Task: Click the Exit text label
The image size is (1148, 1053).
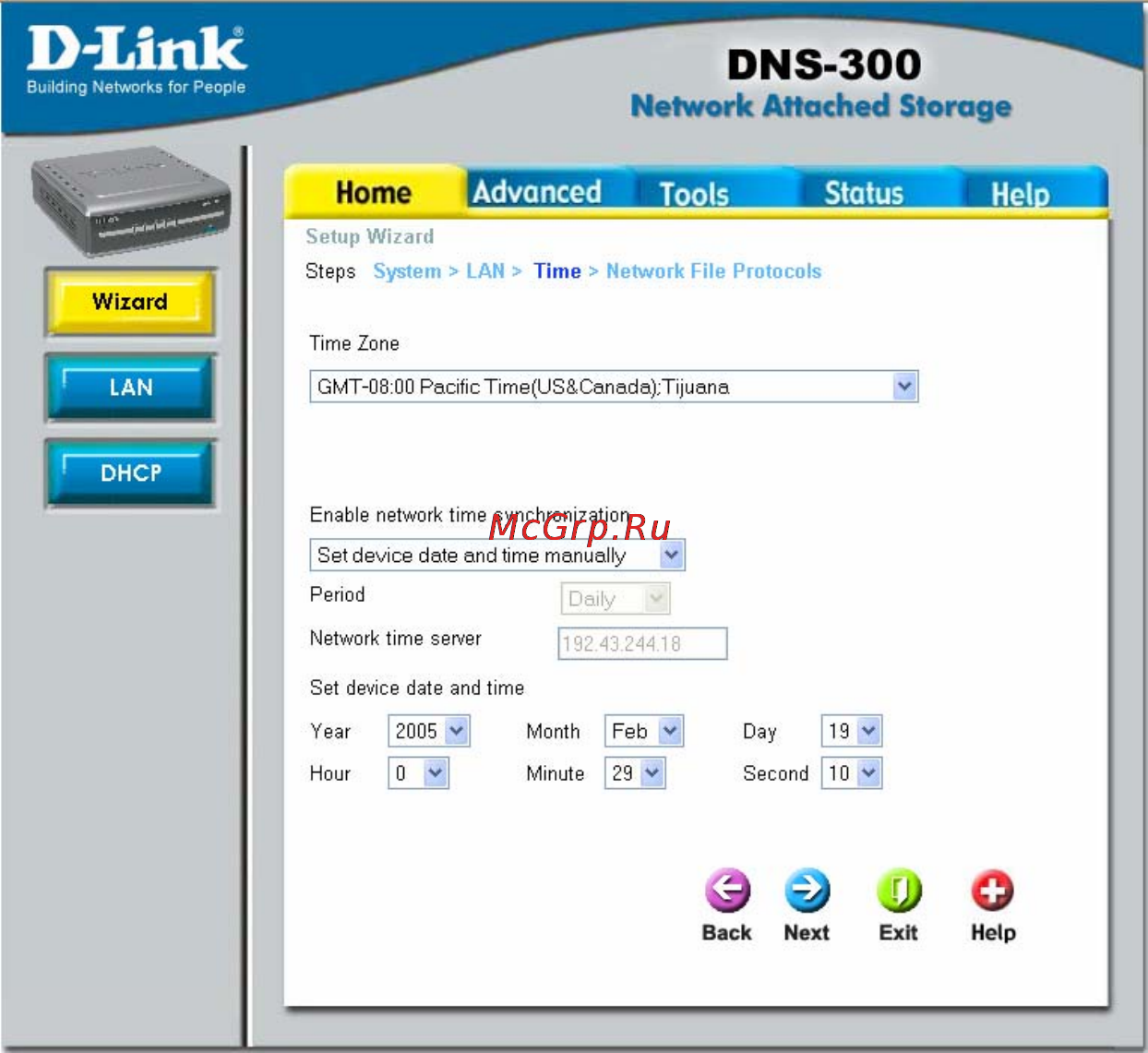Action: tap(899, 933)
